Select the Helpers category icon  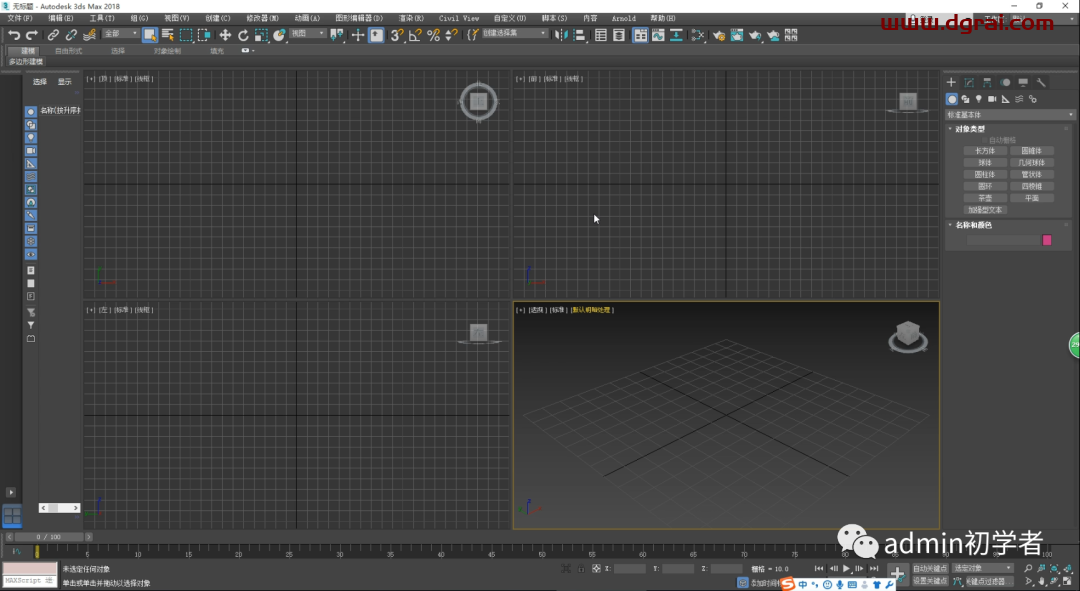point(1006,99)
